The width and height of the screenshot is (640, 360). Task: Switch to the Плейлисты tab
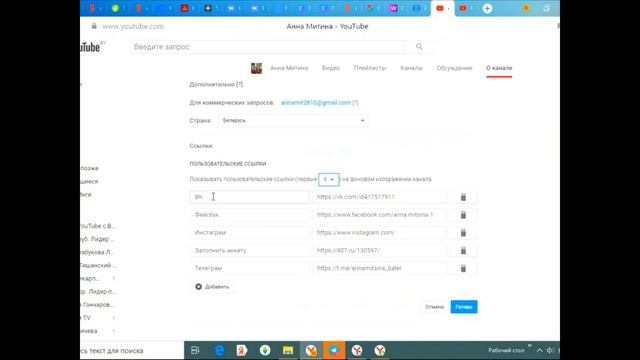click(370, 68)
